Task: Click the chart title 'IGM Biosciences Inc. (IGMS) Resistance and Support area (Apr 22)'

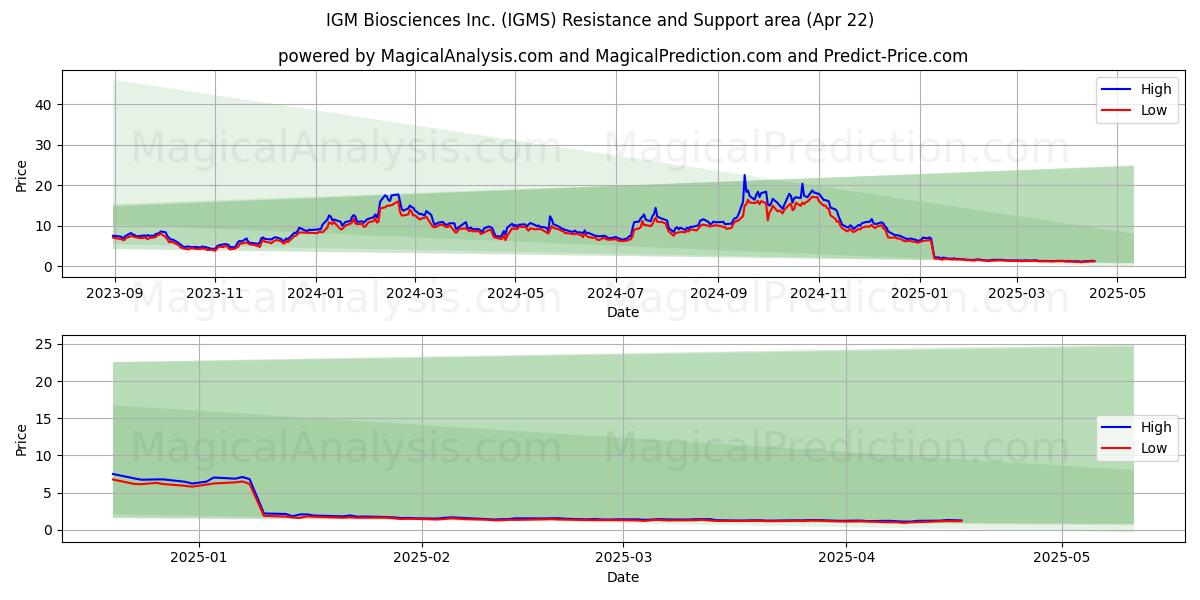Action: [600, 20]
